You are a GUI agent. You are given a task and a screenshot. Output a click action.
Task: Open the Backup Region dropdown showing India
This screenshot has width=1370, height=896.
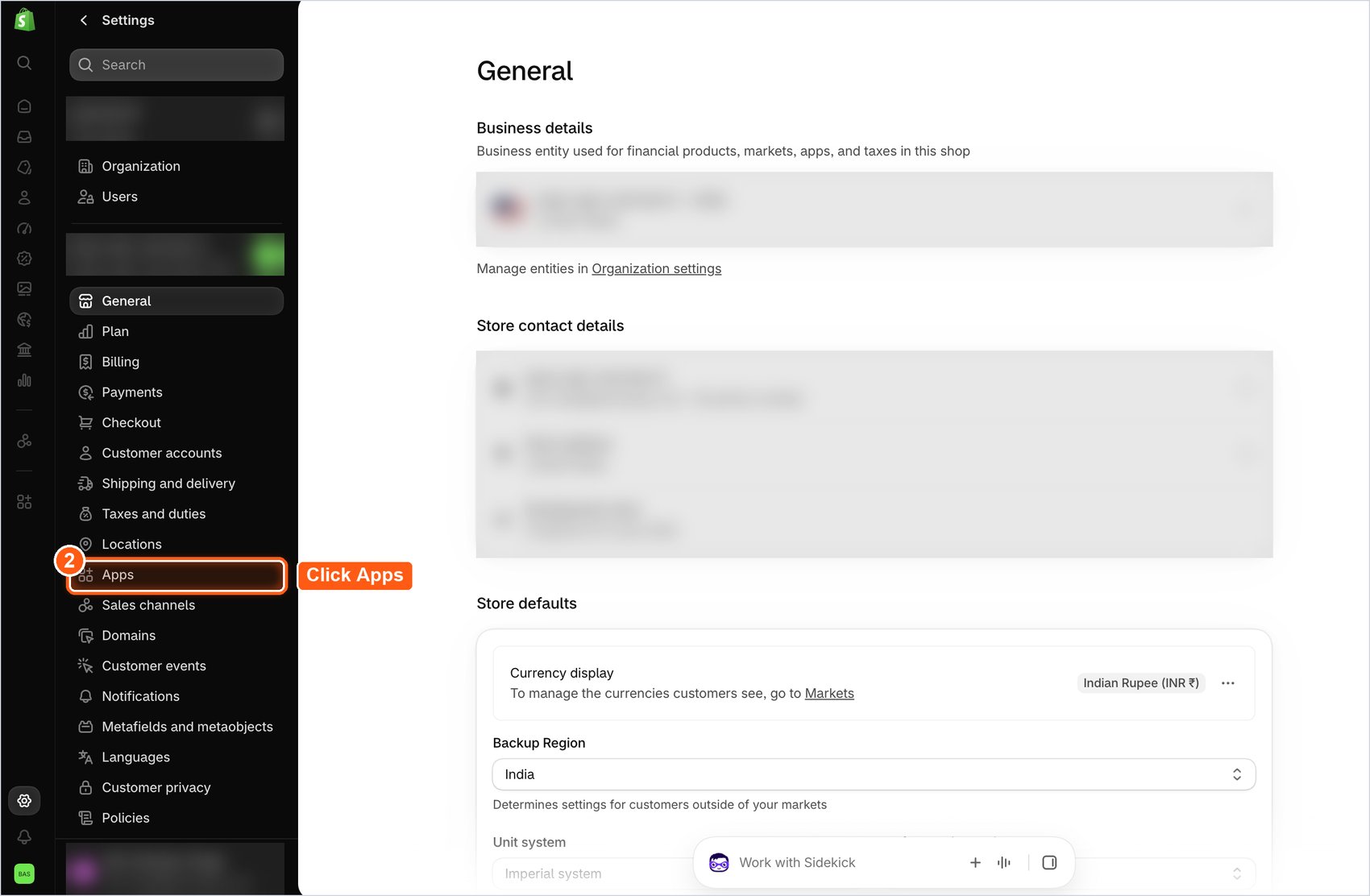pos(874,774)
